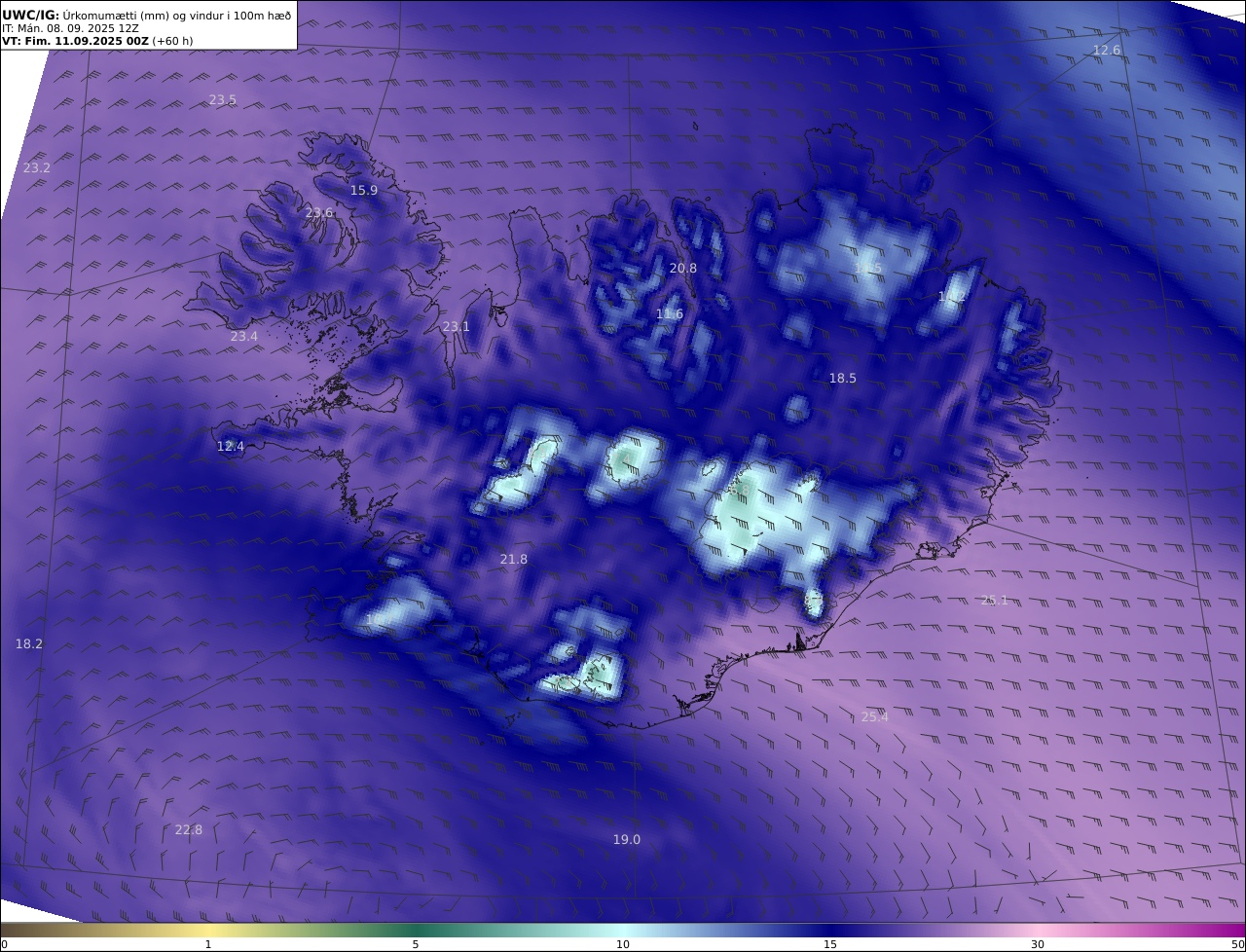This screenshot has width=1246, height=952.
Task: Click the 19.0 value label
Action: click(x=627, y=839)
